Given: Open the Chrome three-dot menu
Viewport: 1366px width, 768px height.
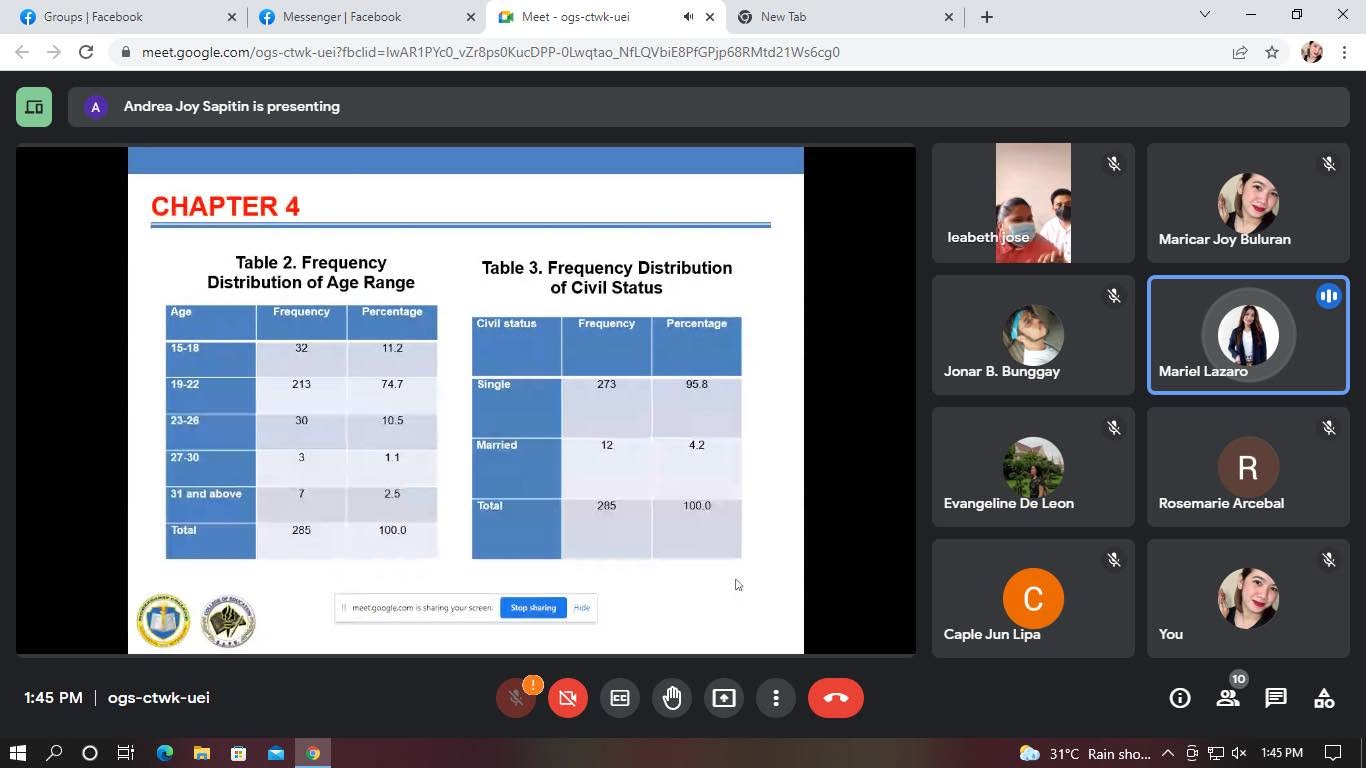Looking at the screenshot, I should click(1346, 52).
